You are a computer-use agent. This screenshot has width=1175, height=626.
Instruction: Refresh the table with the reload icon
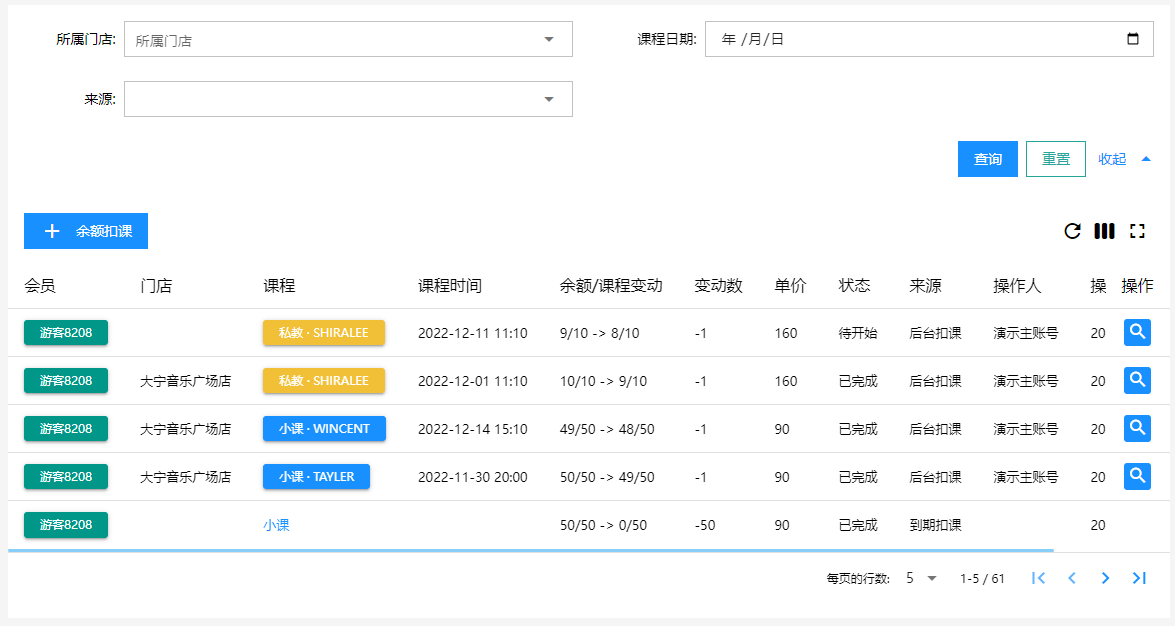pyautogui.click(x=1072, y=231)
